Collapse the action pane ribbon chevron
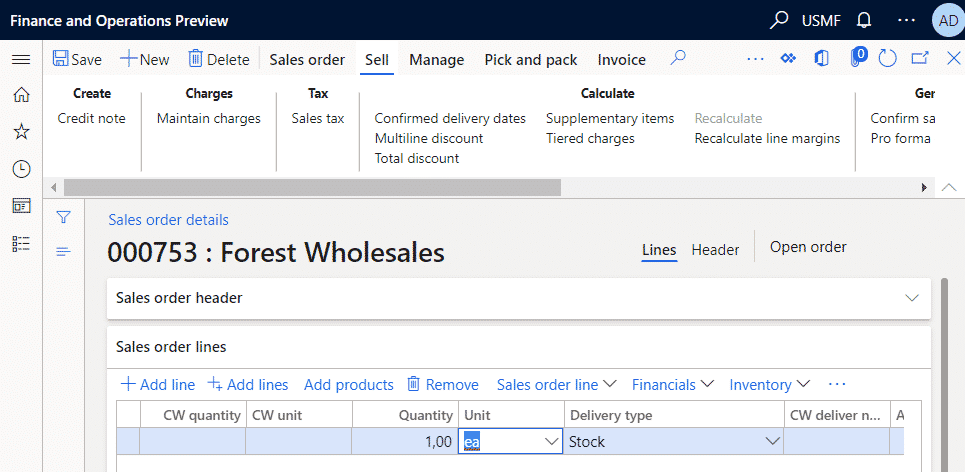The image size is (965, 472). [x=950, y=188]
